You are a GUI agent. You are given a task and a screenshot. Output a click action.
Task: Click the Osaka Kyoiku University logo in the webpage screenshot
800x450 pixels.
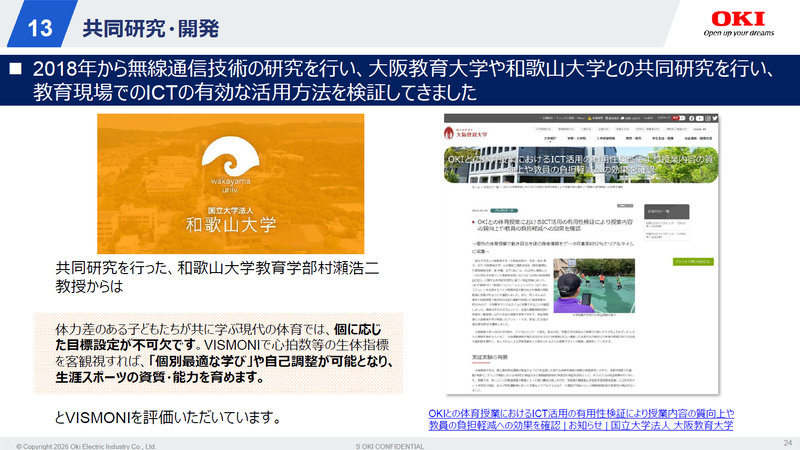click(x=465, y=134)
